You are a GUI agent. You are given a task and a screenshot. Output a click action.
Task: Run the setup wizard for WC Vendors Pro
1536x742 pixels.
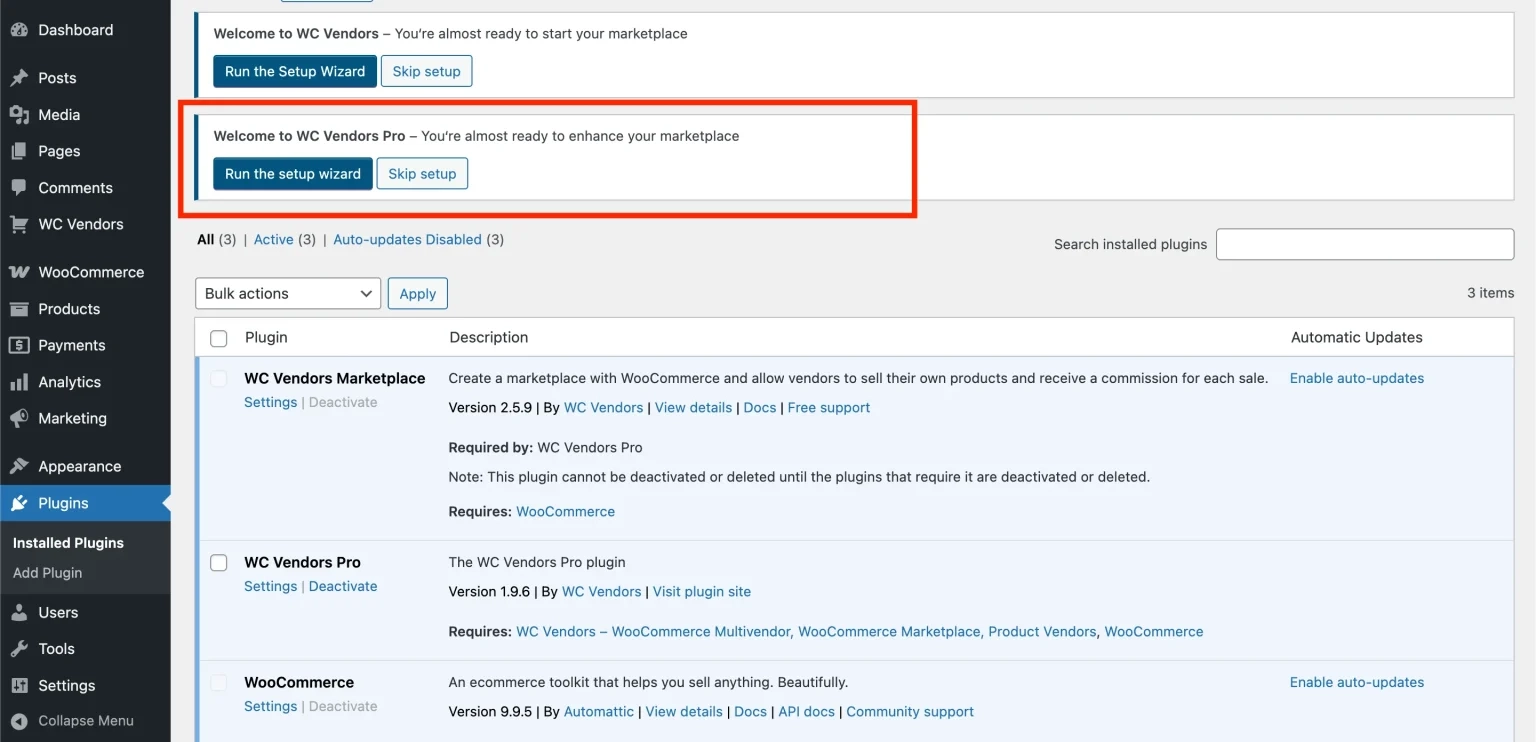tap(293, 173)
